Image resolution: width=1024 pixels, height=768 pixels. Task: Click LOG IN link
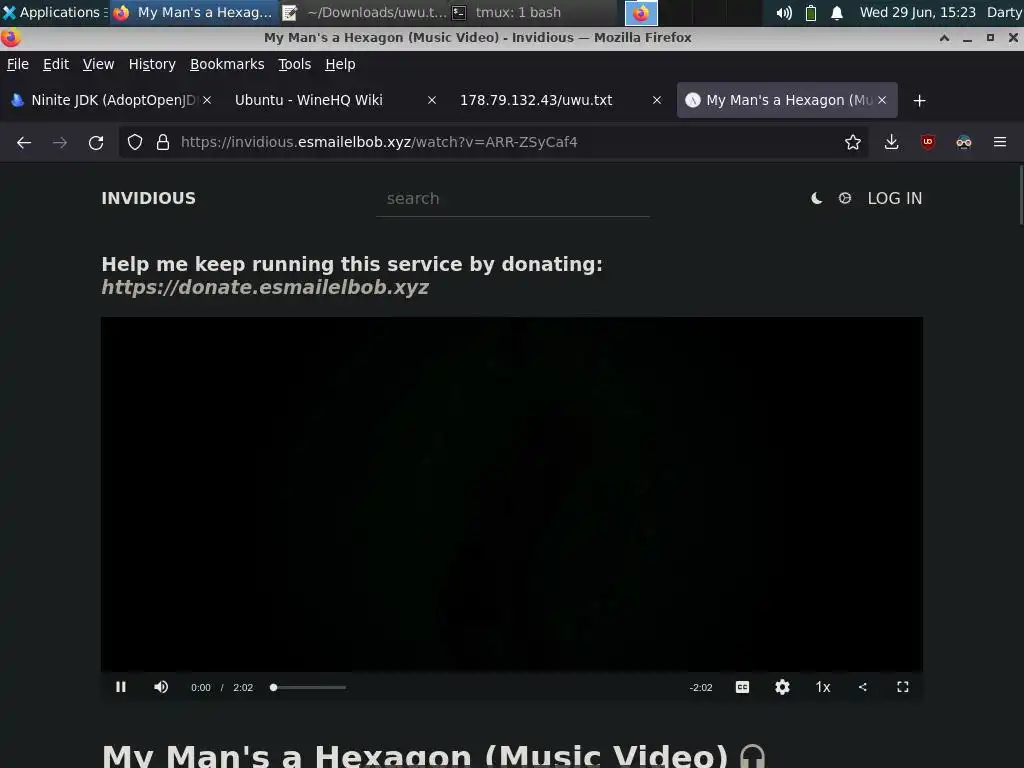pos(895,199)
